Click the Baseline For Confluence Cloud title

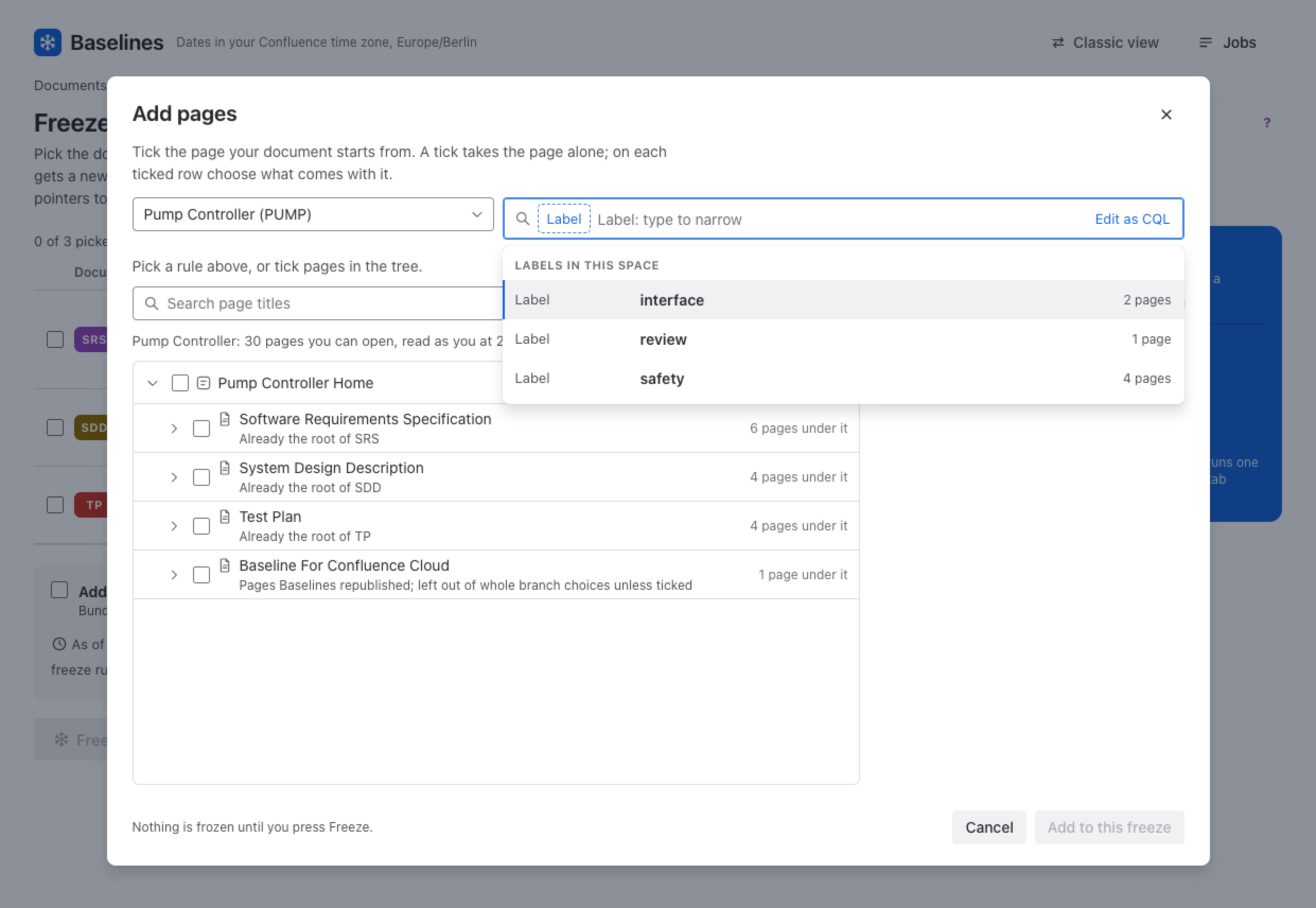(x=344, y=565)
